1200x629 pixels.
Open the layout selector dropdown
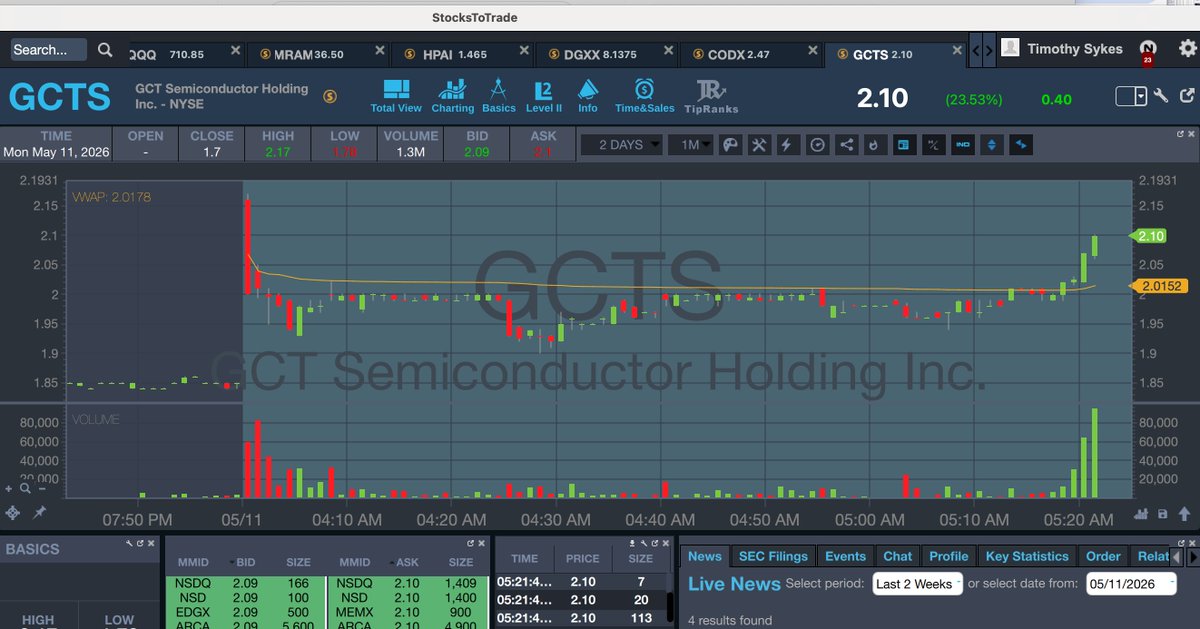[1131, 96]
